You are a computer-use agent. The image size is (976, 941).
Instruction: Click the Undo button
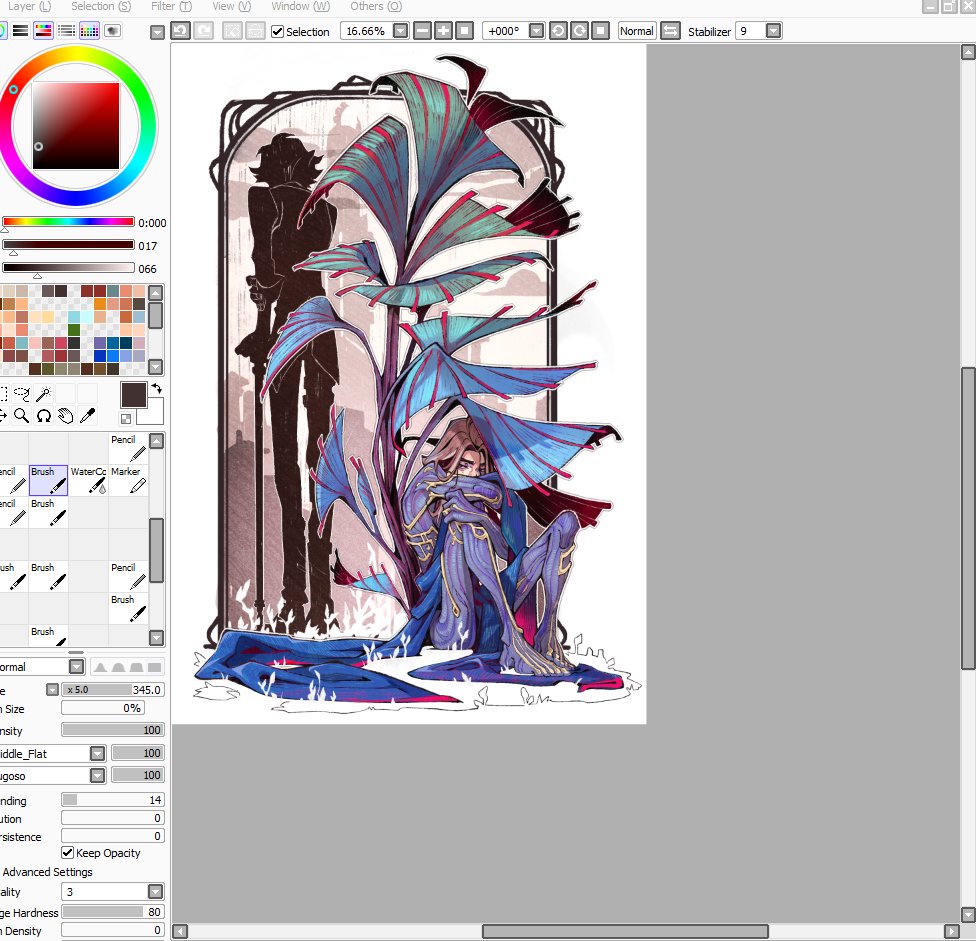click(x=181, y=30)
